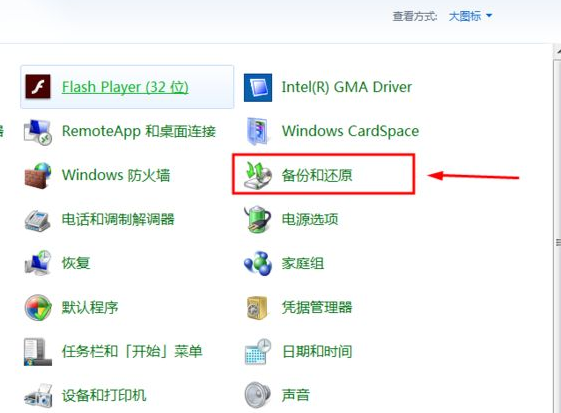
Task: Open 电话和调制解调器 phone icon
Action: coord(37,220)
